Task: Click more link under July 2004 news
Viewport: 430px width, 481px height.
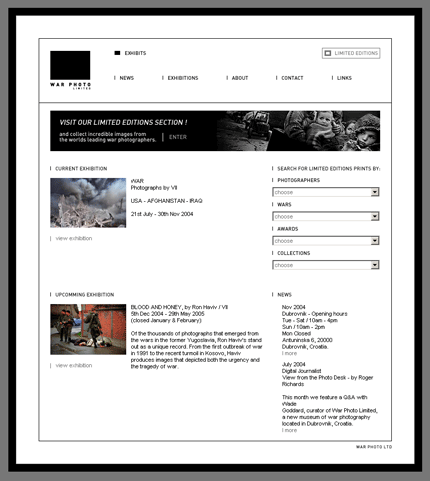Action: [289, 430]
